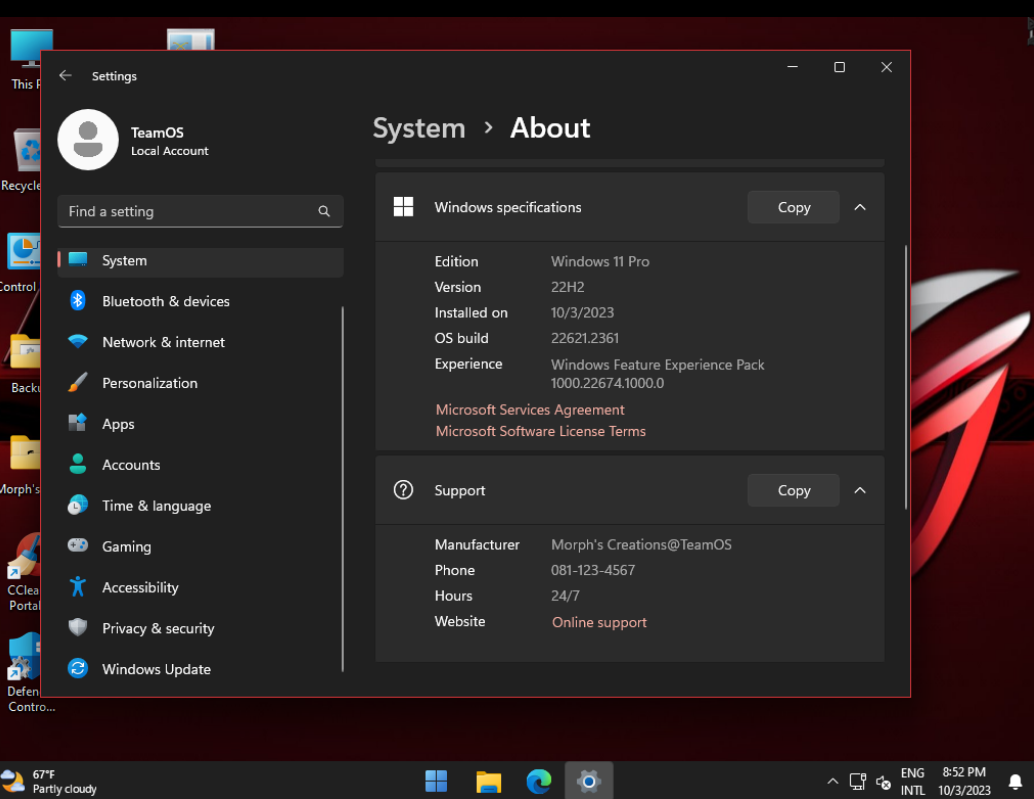Open Microsoft Software License Terms link
The image size is (1034, 799).
tap(541, 431)
